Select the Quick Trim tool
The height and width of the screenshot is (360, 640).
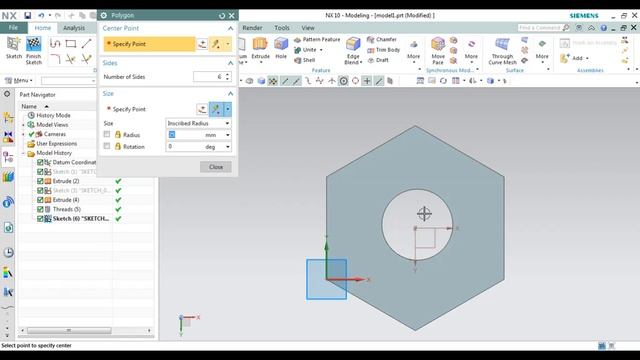pyautogui.click(x=71, y=59)
